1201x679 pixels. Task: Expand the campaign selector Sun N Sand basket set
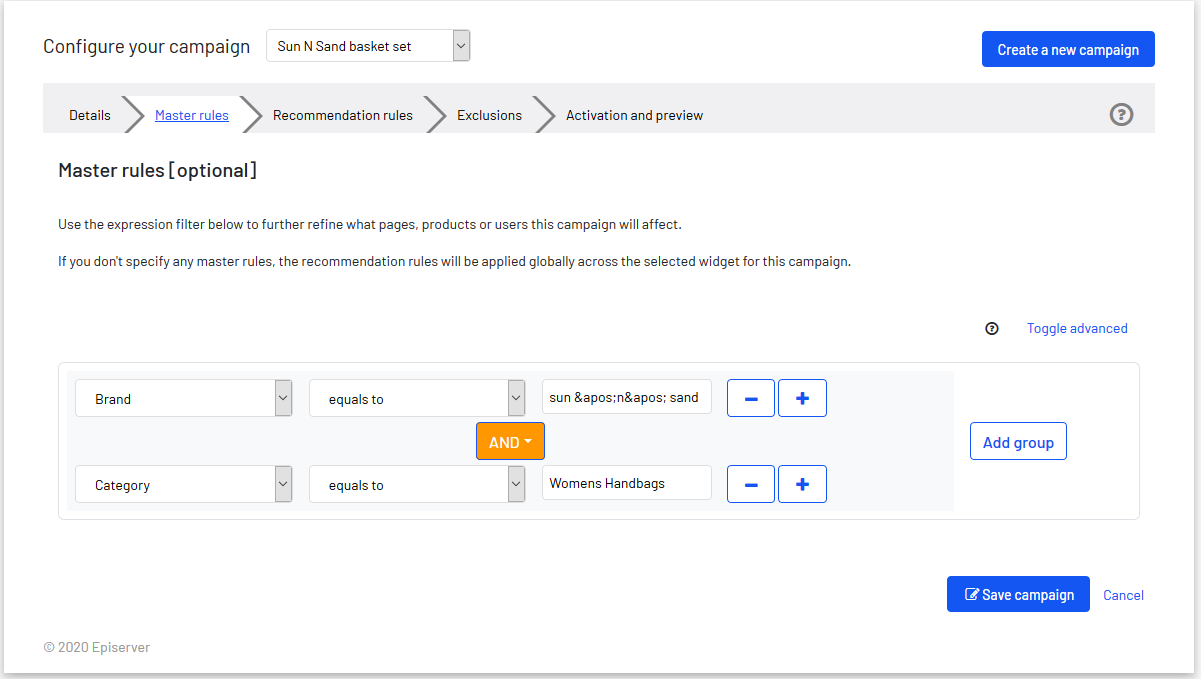pos(367,46)
